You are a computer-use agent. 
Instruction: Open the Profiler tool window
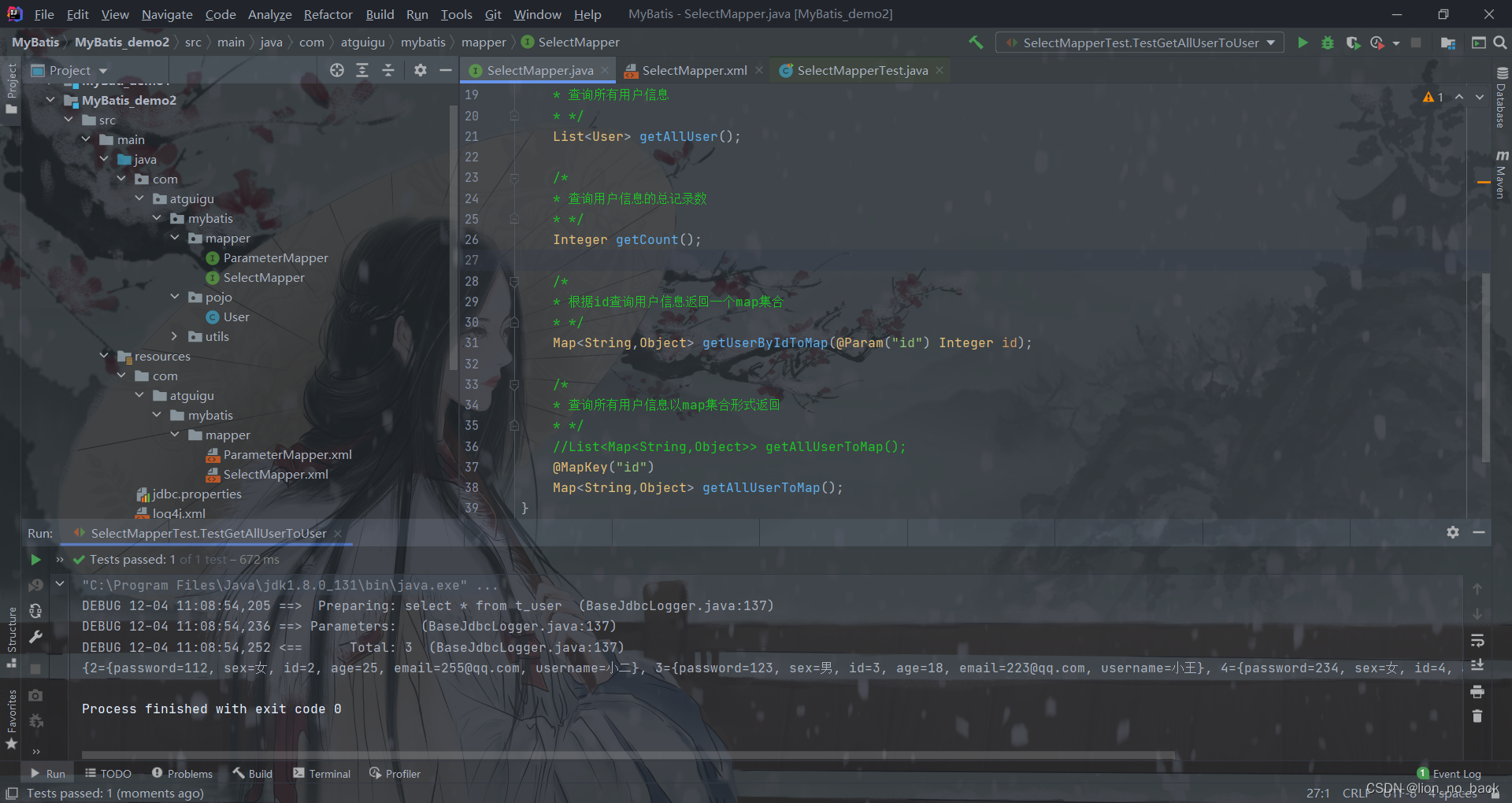coord(395,774)
